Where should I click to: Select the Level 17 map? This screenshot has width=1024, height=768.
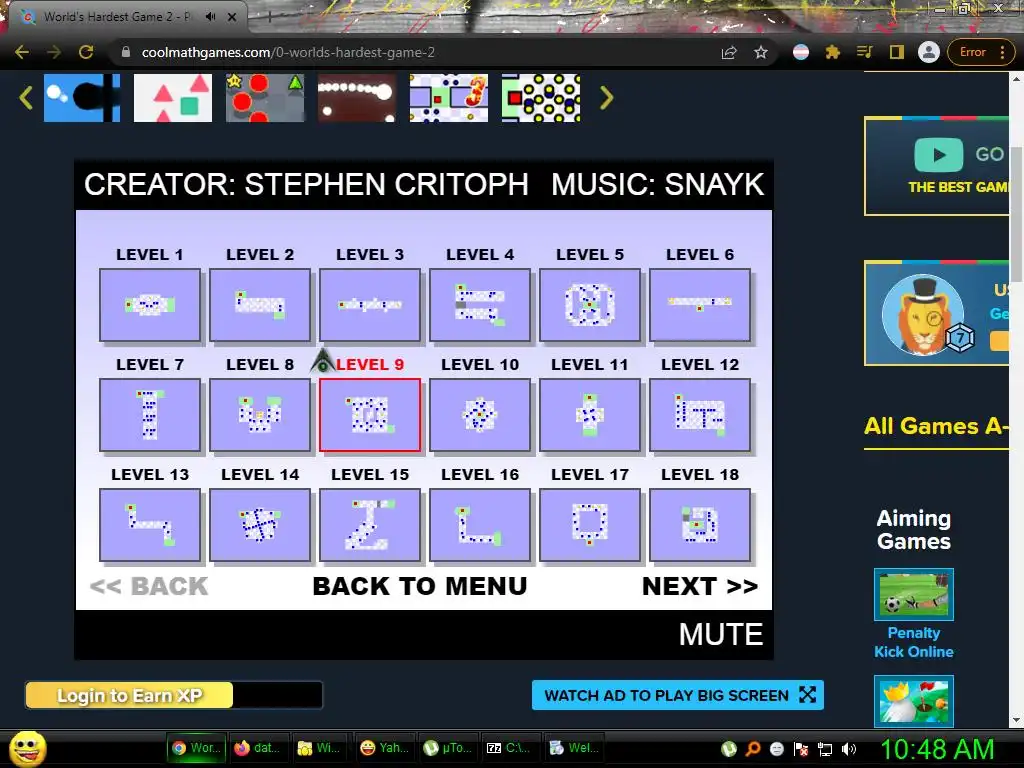[x=590, y=524]
